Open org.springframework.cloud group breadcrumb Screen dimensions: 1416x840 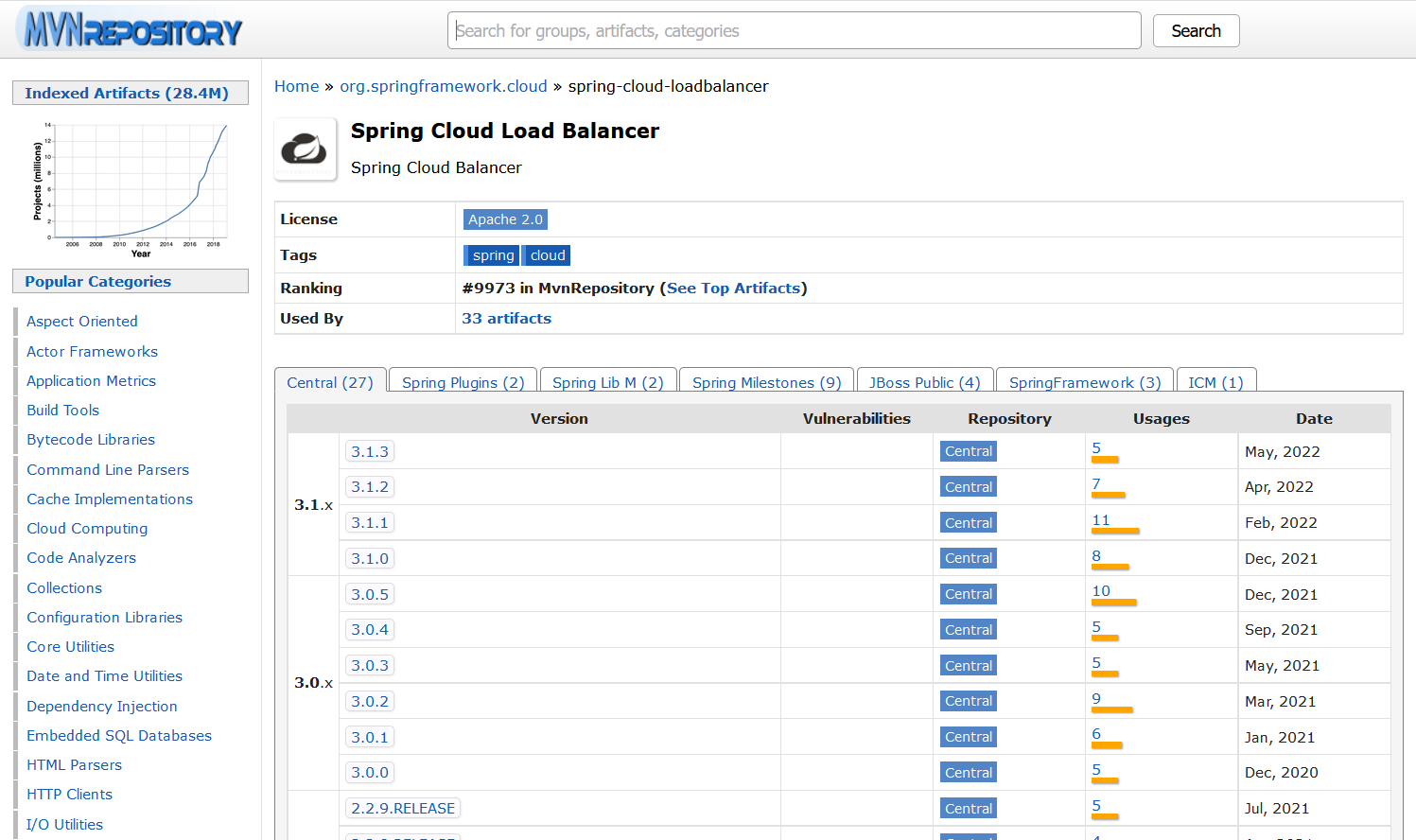[x=444, y=86]
